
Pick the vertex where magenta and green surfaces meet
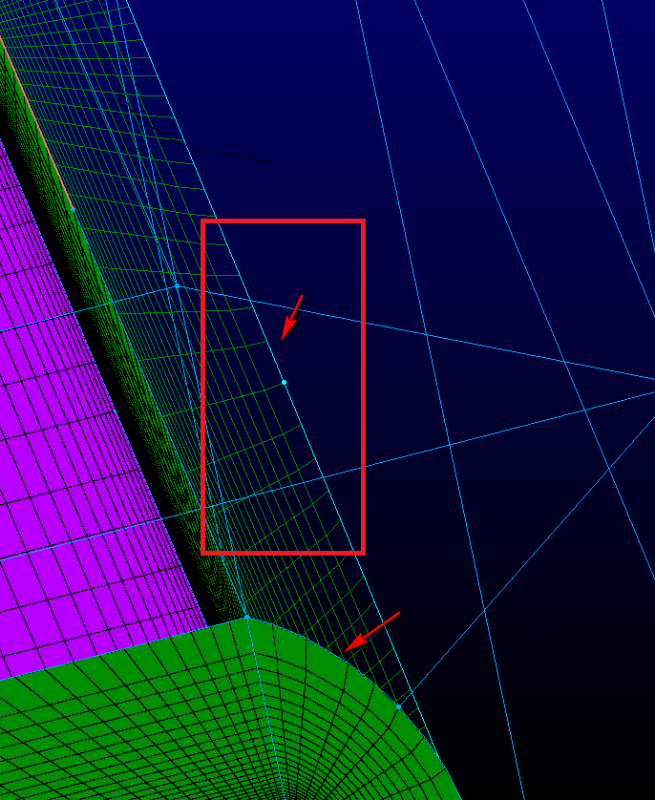point(247,617)
